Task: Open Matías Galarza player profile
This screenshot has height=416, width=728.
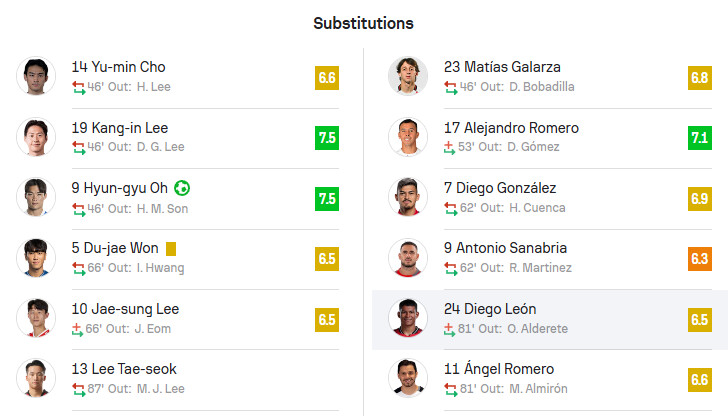Action: tap(502, 67)
